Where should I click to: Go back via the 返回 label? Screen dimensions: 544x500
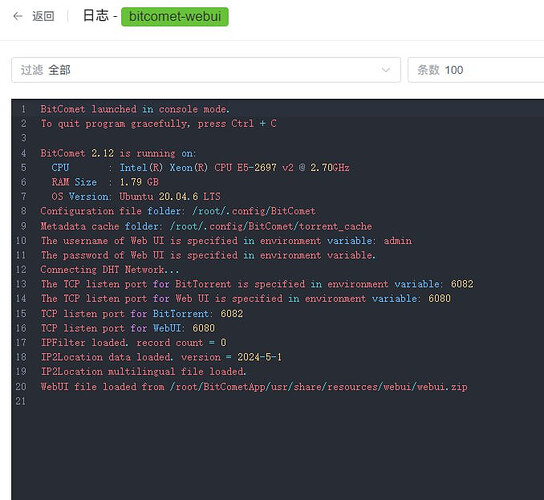pos(43,16)
